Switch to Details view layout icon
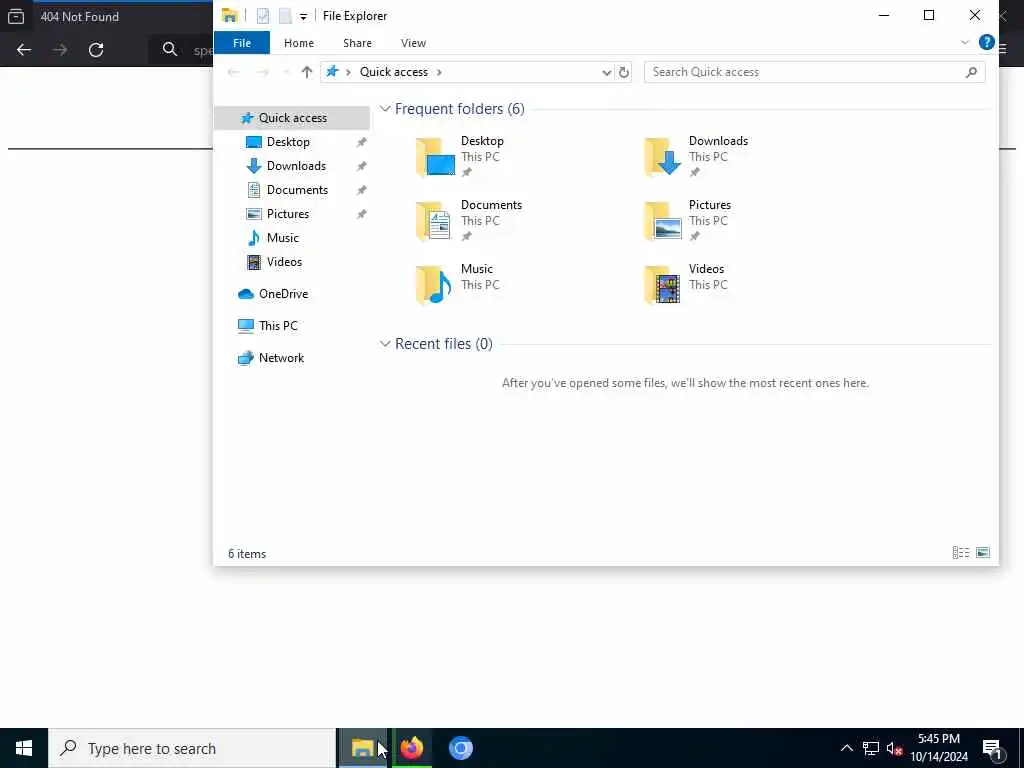 (961, 553)
